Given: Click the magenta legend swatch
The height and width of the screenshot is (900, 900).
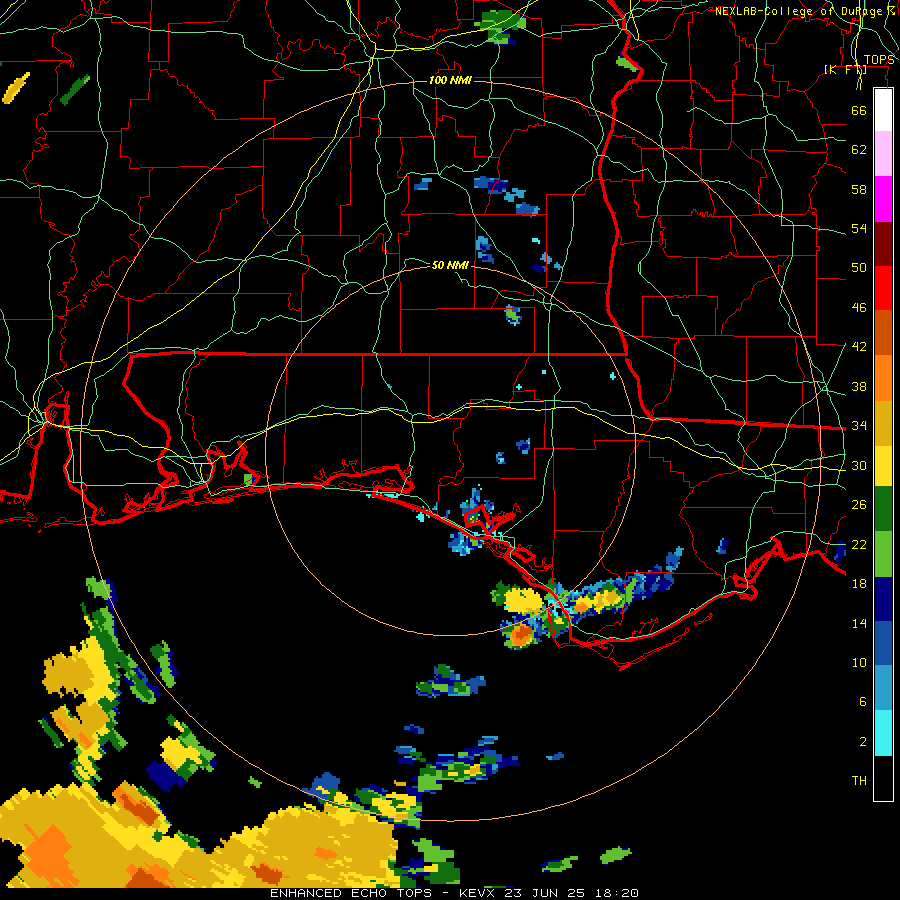Looking at the screenshot, I should pyautogui.click(x=883, y=199).
